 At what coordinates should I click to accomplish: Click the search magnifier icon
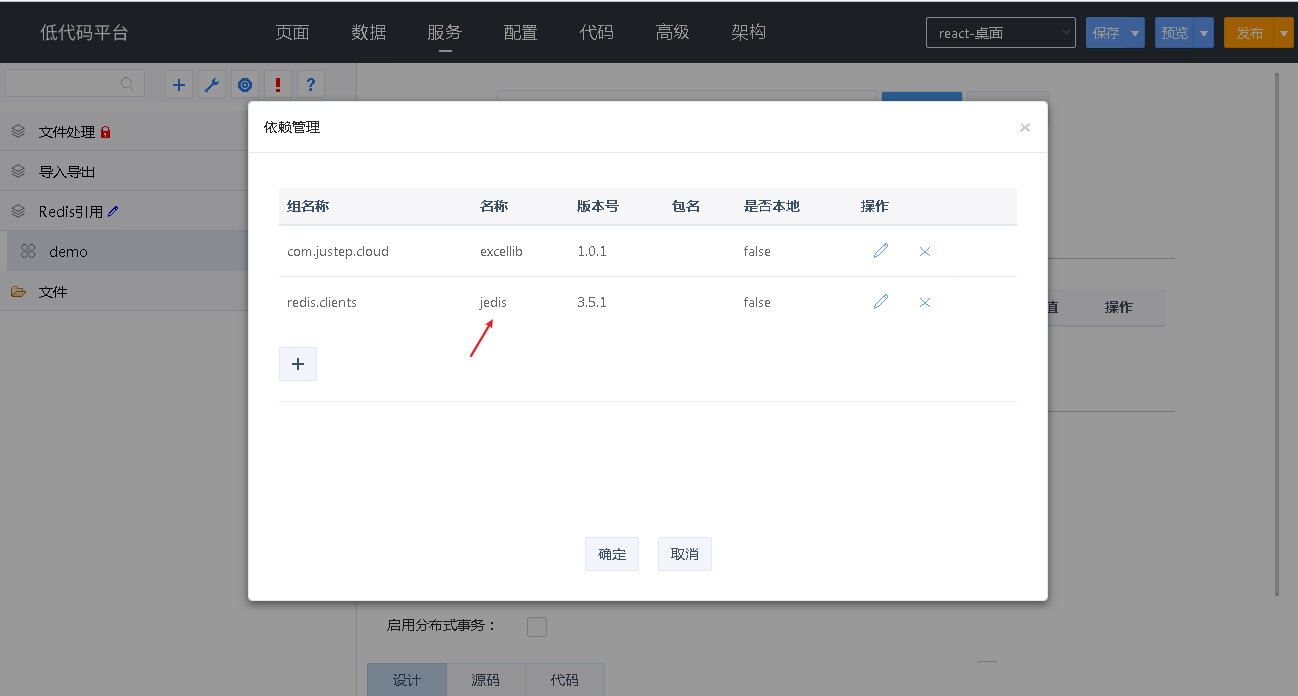pyautogui.click(x=128, y=84)
